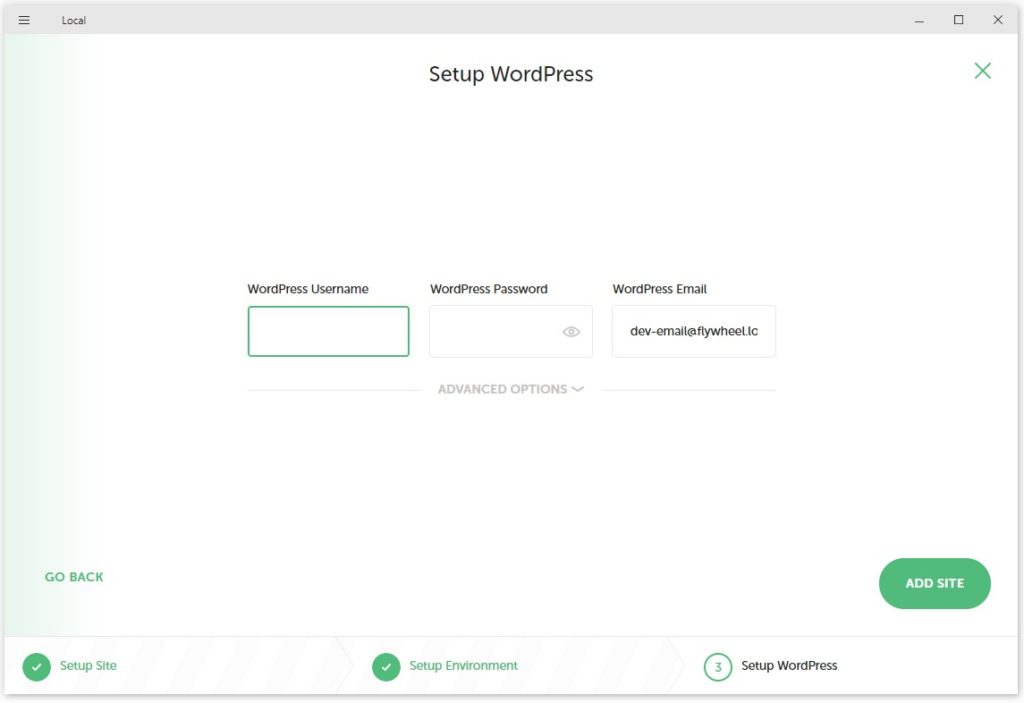Click the chevron beside Advanced Options

tap(577, 389)
